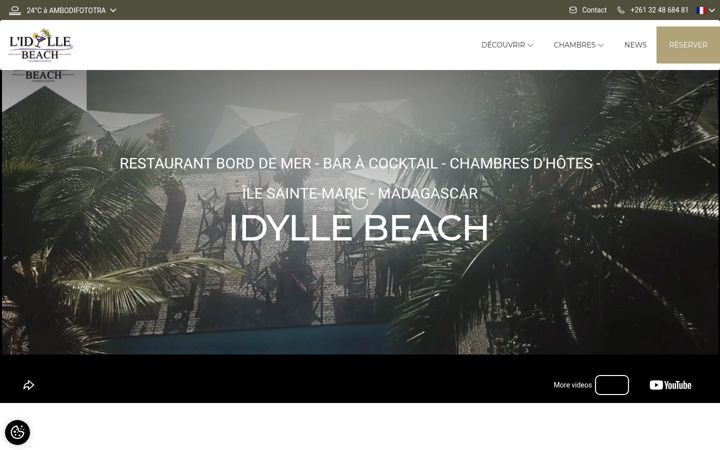Open the More videos thumbnail box

click(612, 385)
